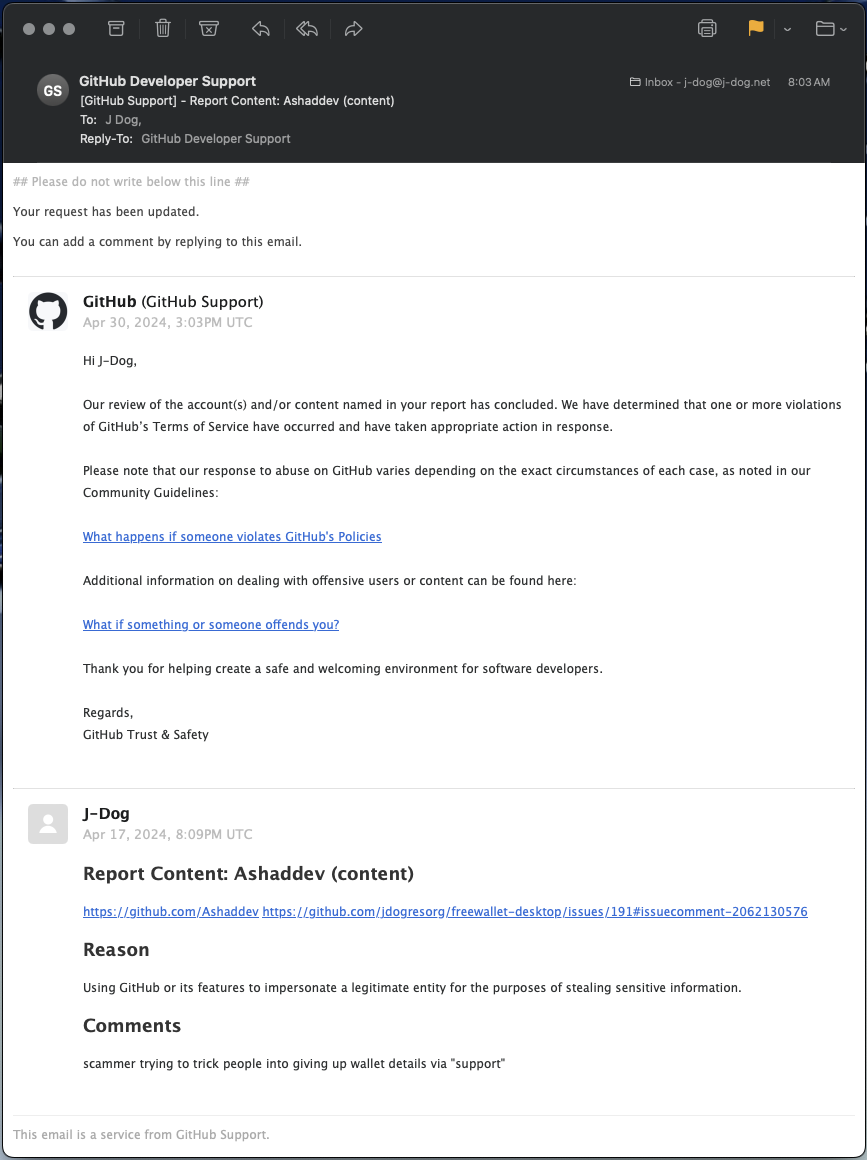Click the Reply All double-arrow icon

pos(307,29)
